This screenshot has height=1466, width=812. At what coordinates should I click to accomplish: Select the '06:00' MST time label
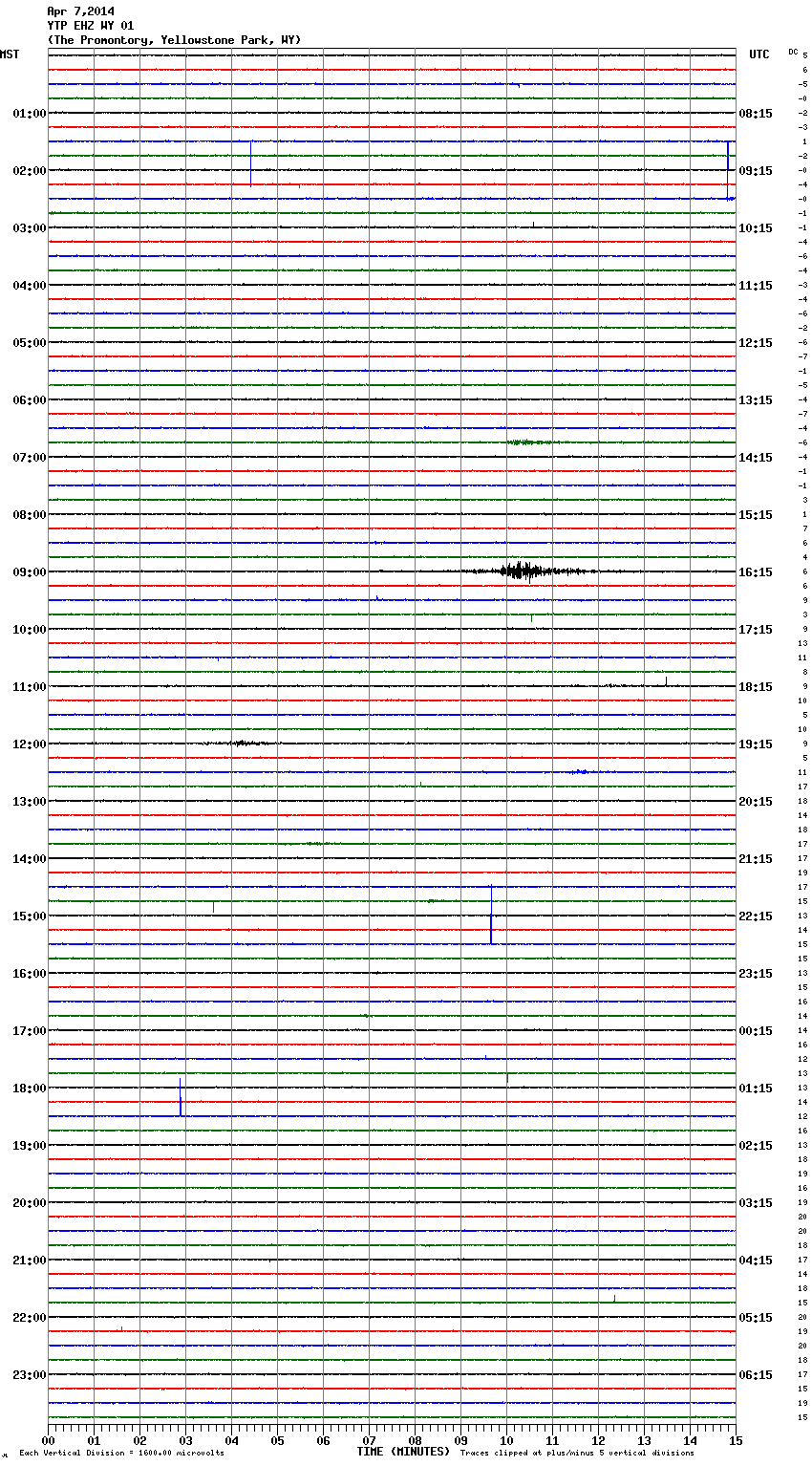tap(29, 400)
